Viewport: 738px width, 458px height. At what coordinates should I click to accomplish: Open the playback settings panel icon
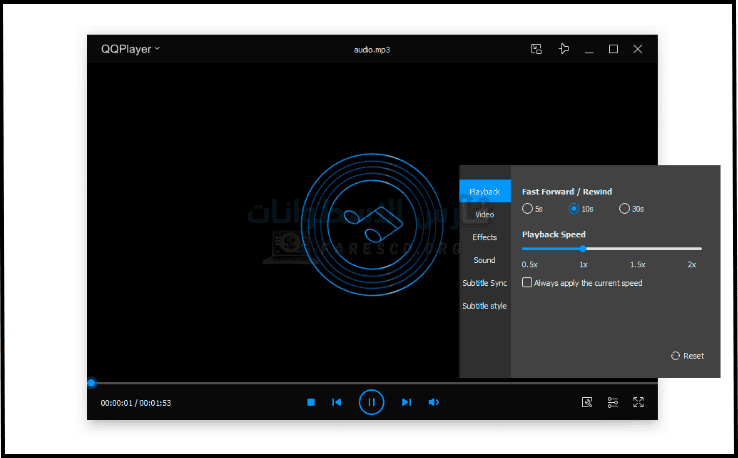[x=613, y=402]
